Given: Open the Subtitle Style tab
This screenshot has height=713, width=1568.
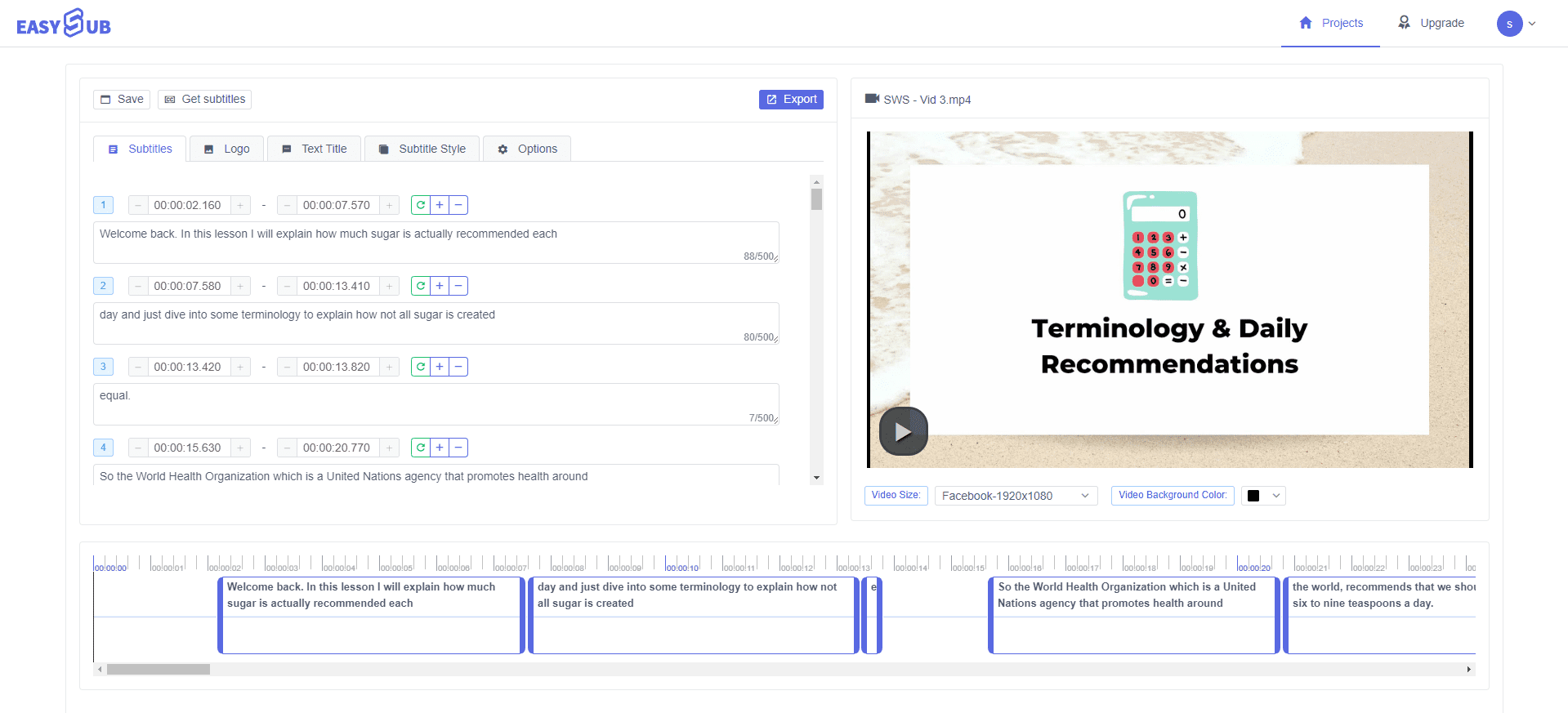Looking at the screenshot, I should pyautogui.click(x=422, y=149).
